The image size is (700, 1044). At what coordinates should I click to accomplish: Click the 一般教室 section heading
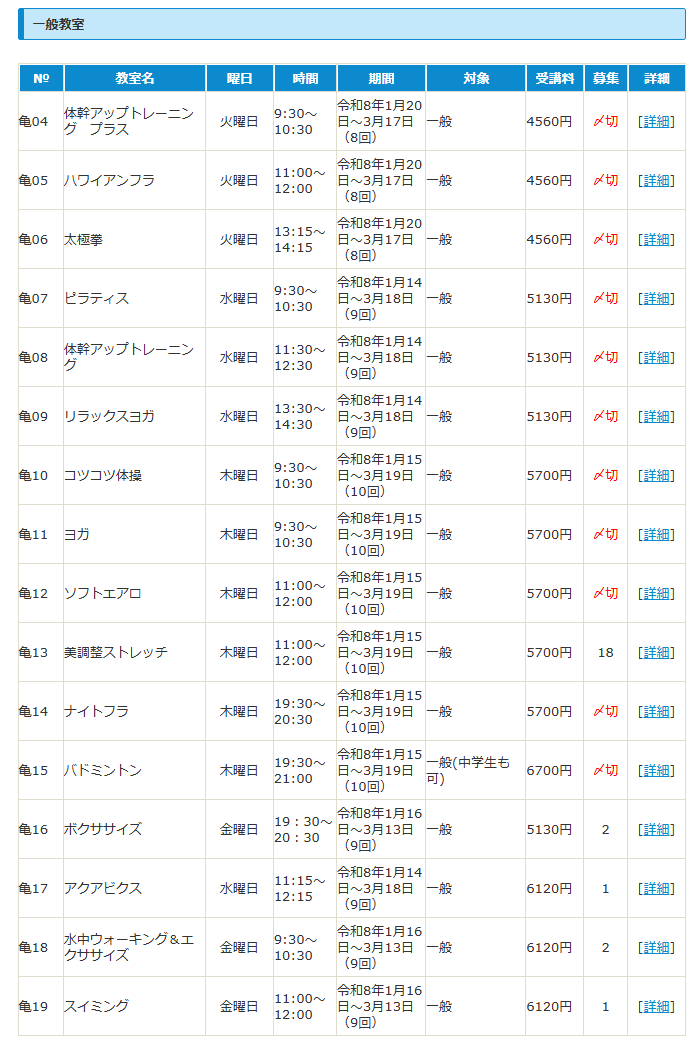58,24
